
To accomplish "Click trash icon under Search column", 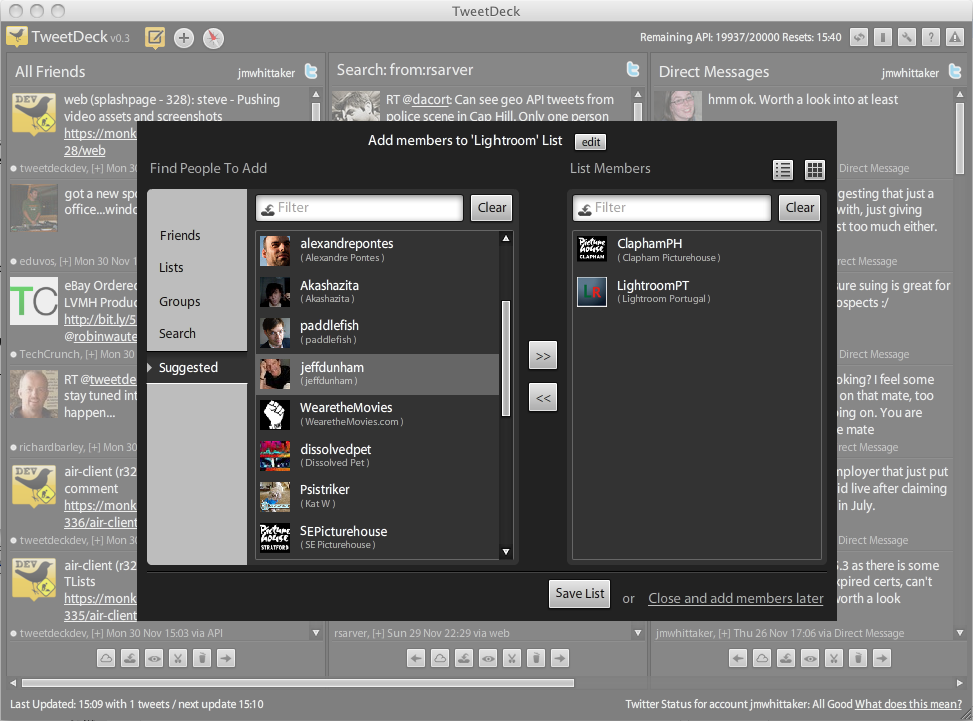I will click(536, 658).
